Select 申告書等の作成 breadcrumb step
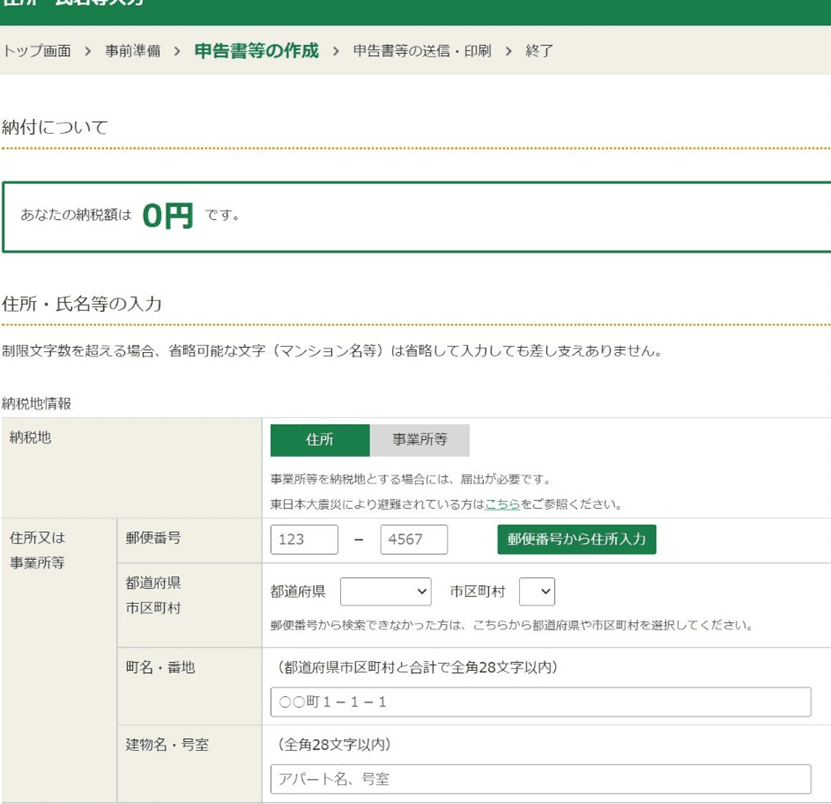This screenshot has width=831, height=804. (x=257, y=51)
